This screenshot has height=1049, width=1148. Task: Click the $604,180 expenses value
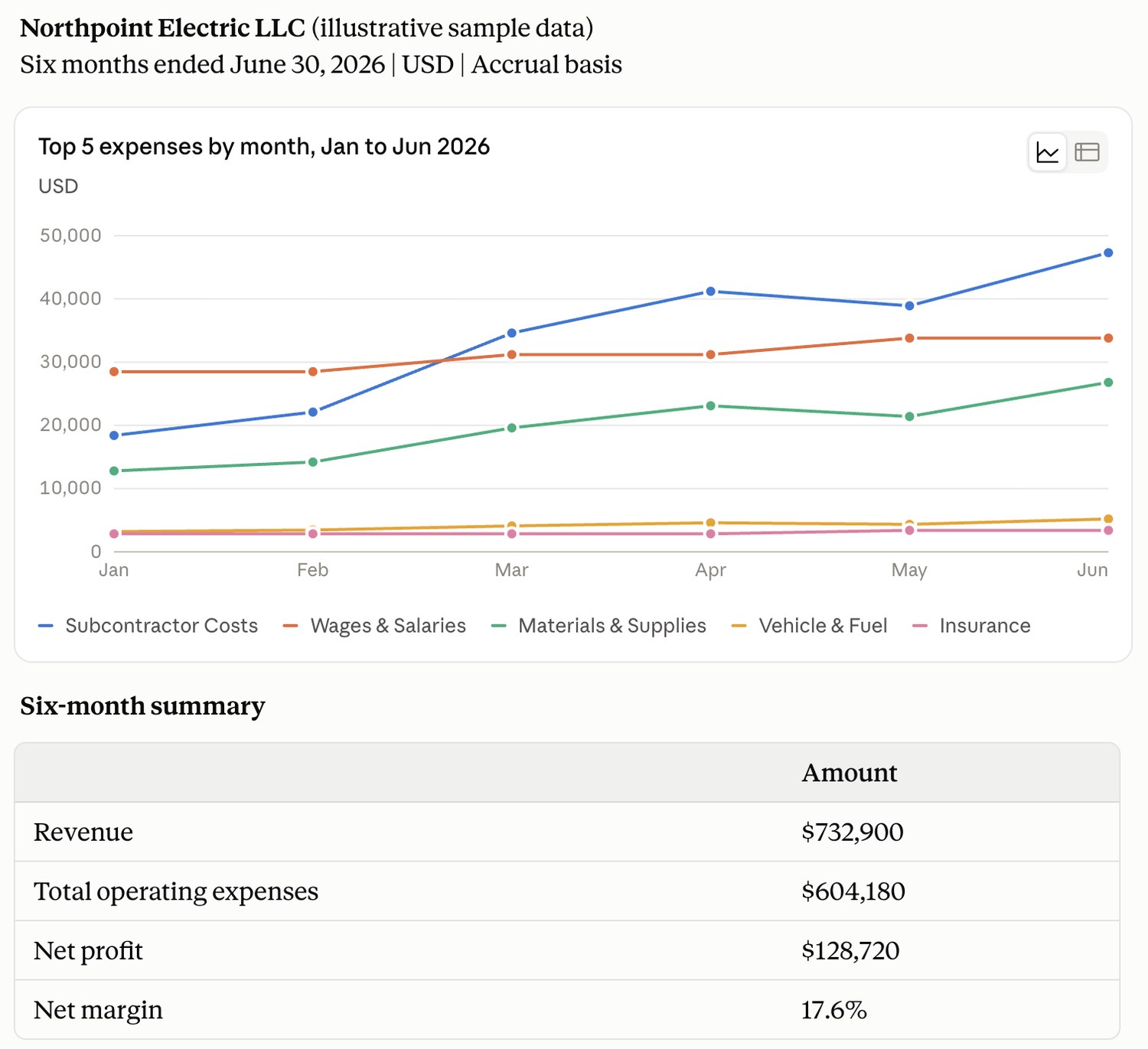coord(853,891)
